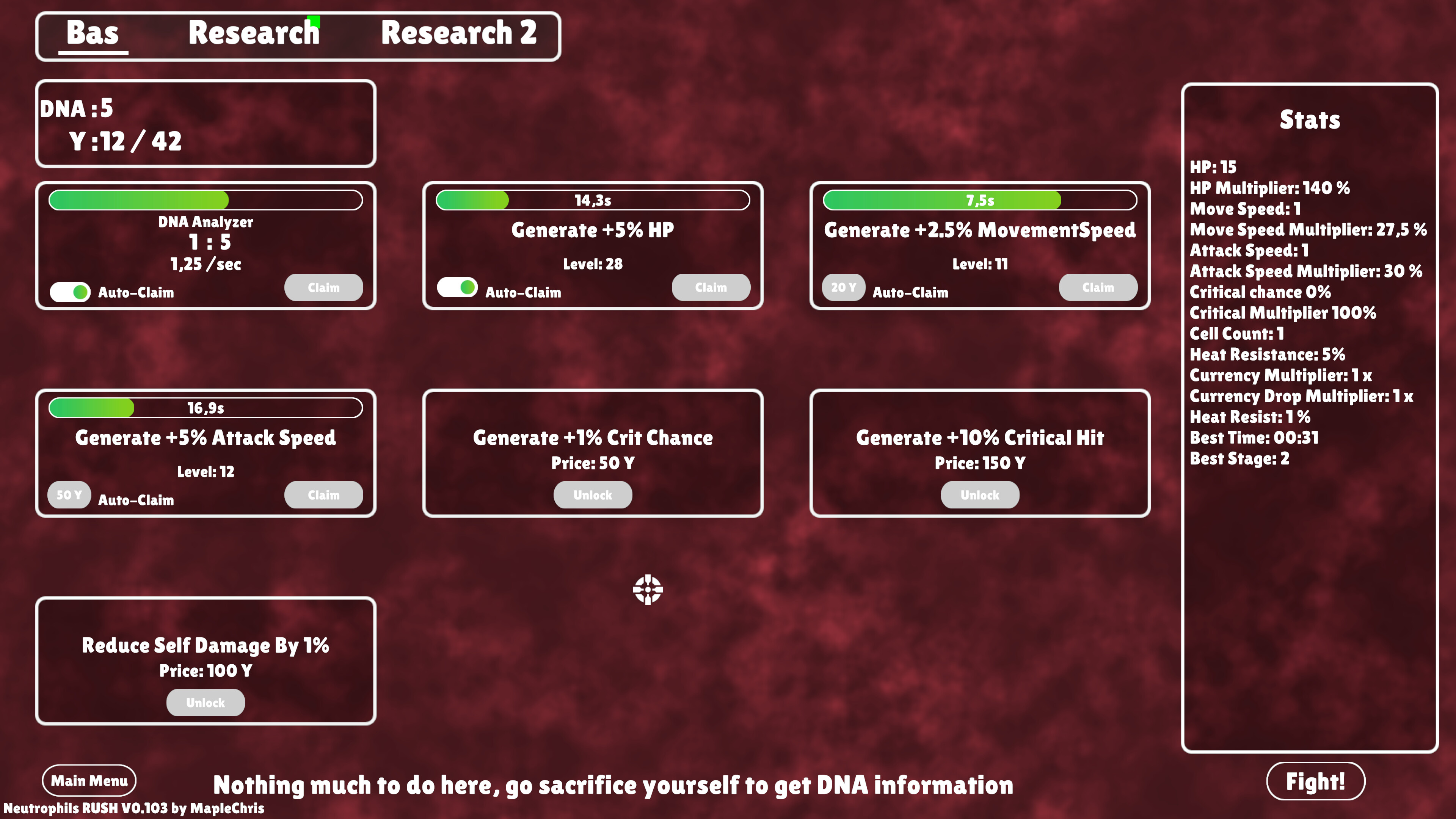Click 'Currency Drop Multiplier: 1 x' stat
Screen dimensions: 1456x819
click(x=1301, y=396)
